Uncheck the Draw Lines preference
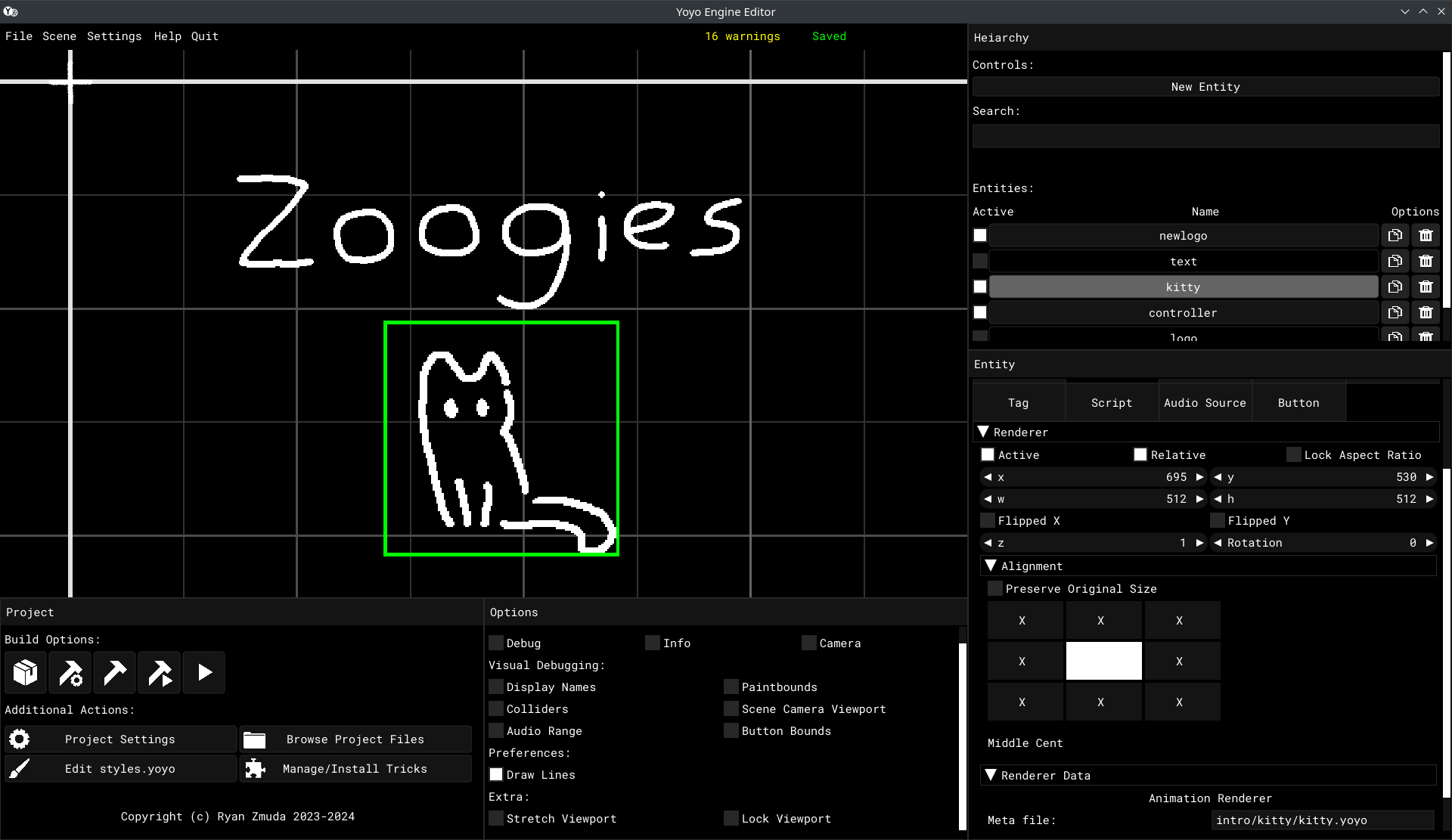 pos(496,775)
